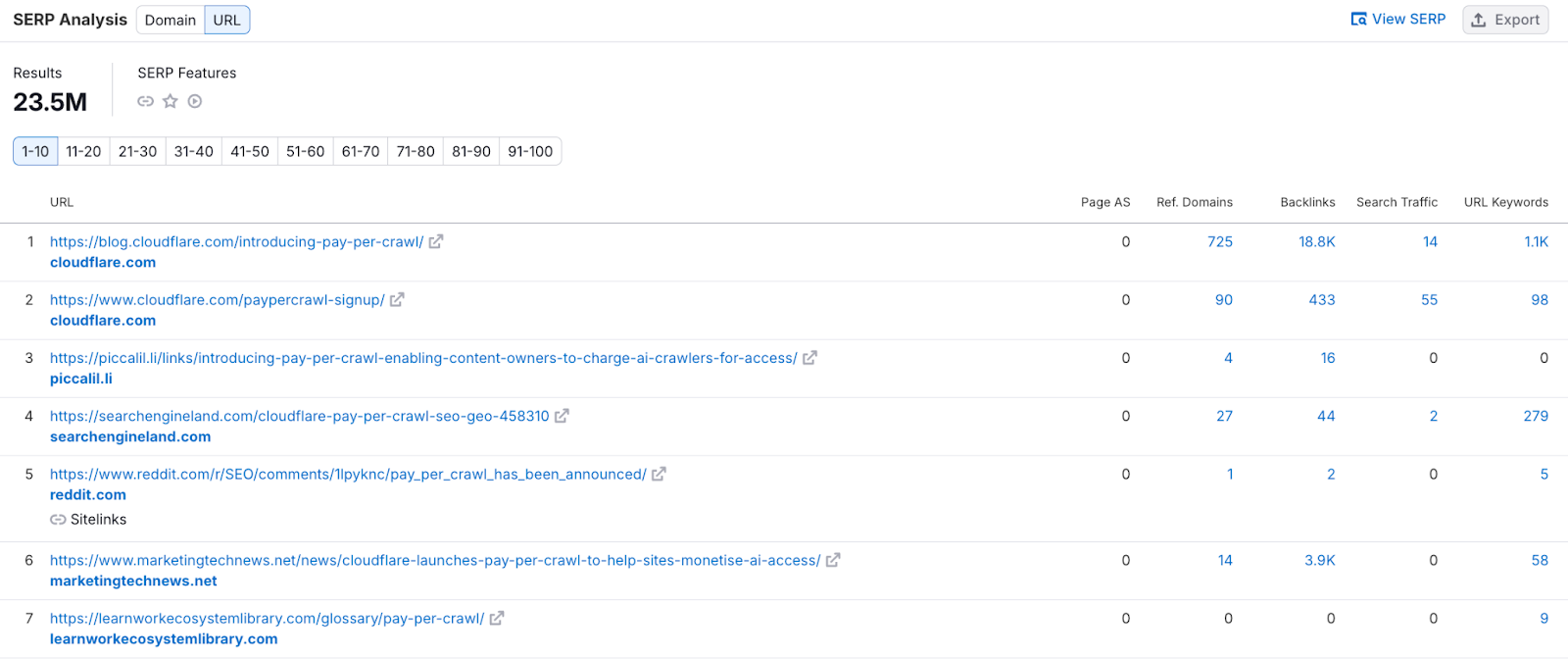Click Backlinks value 16 for piccalil.li
The height and width of the screenshot is (660, 1568).
click(1328, 358)
